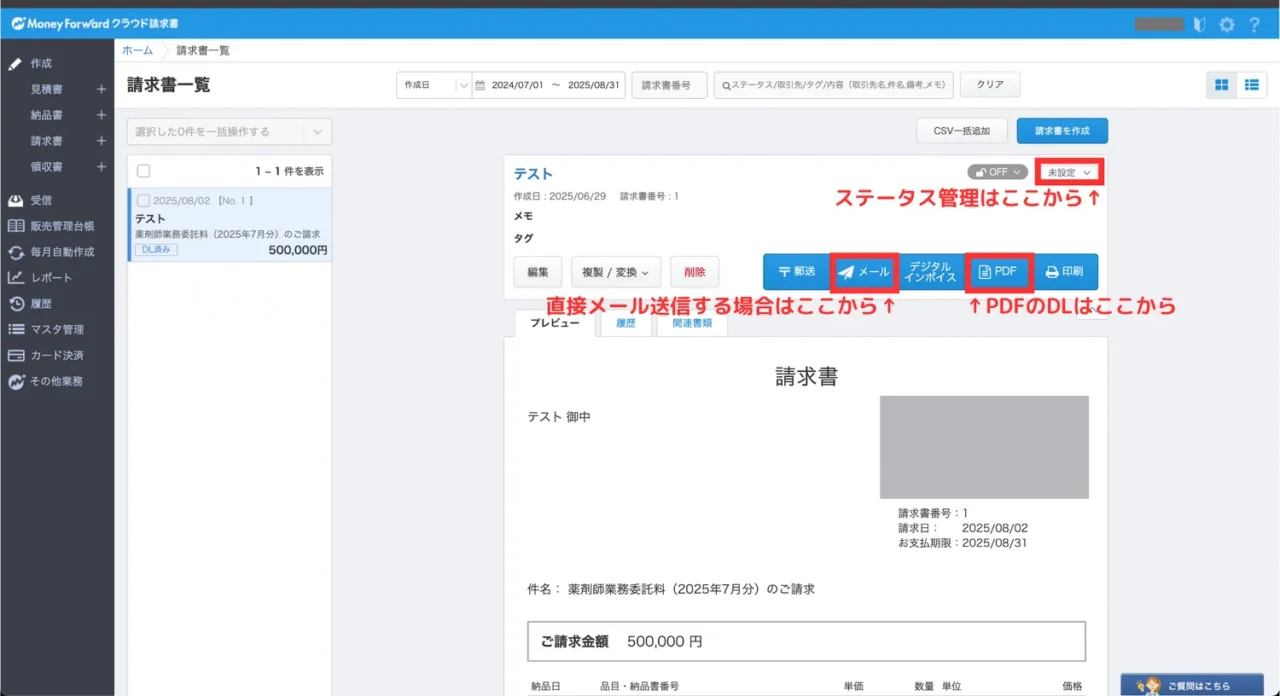Check the 2025/08/02 invoice row checkbox
The width and height of the screenshot is (1280, 696).
(143, 201)
